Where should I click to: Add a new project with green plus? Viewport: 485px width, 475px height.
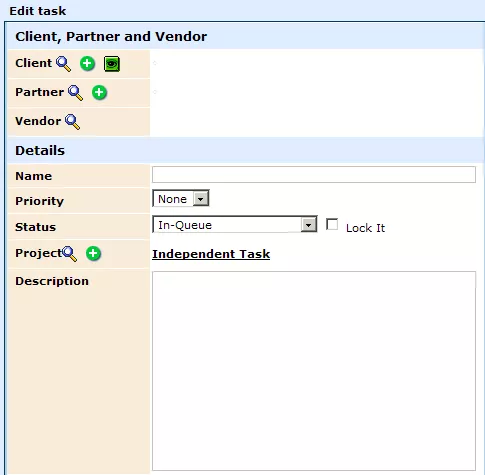[93, 253]
